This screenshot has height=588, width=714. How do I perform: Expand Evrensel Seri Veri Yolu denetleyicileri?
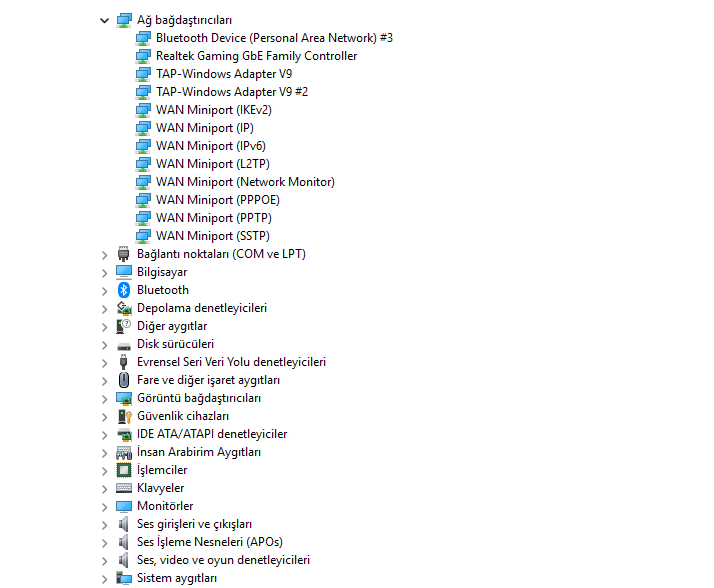pyautogui.click(x=105, y=363)
